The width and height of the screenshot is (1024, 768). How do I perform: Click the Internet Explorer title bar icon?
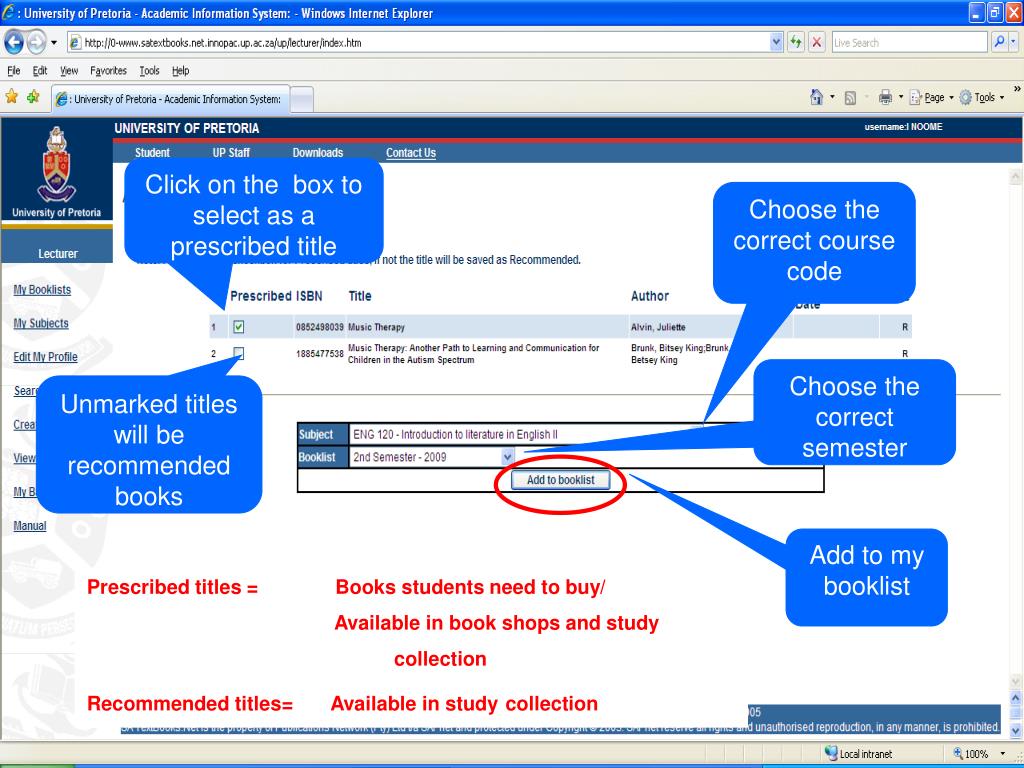[9, 12]
